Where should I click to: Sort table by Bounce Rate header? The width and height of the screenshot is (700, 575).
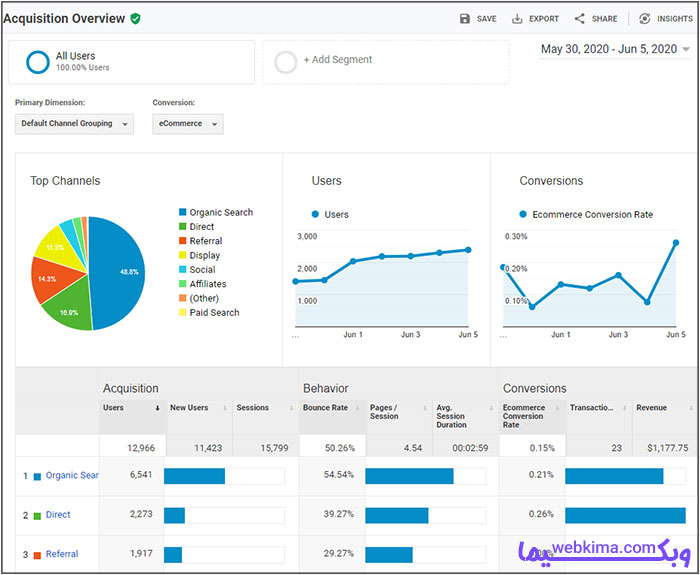[x=325, y=408]
